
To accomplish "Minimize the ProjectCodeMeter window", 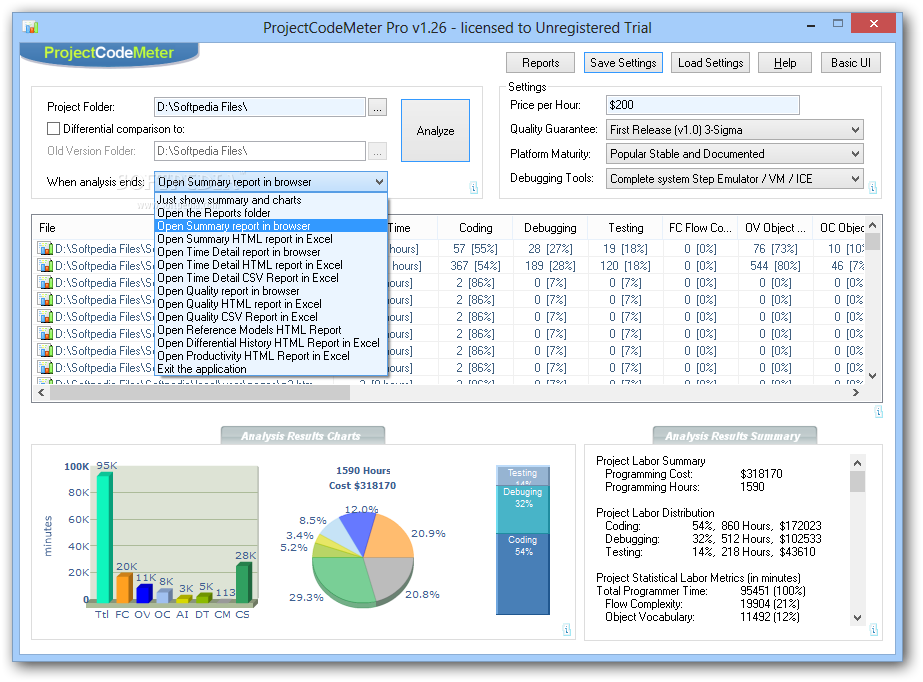I will [811, 25].
